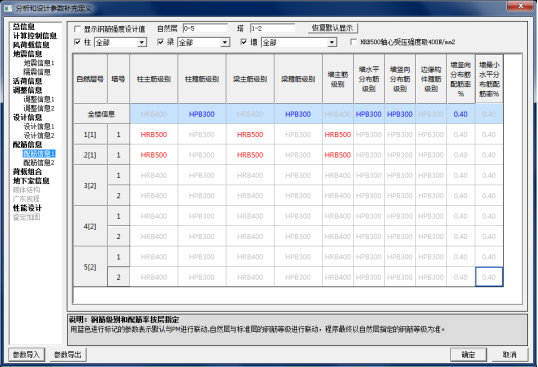Select the 全楼信息 row header
The image size is (538, 367).
101,114
